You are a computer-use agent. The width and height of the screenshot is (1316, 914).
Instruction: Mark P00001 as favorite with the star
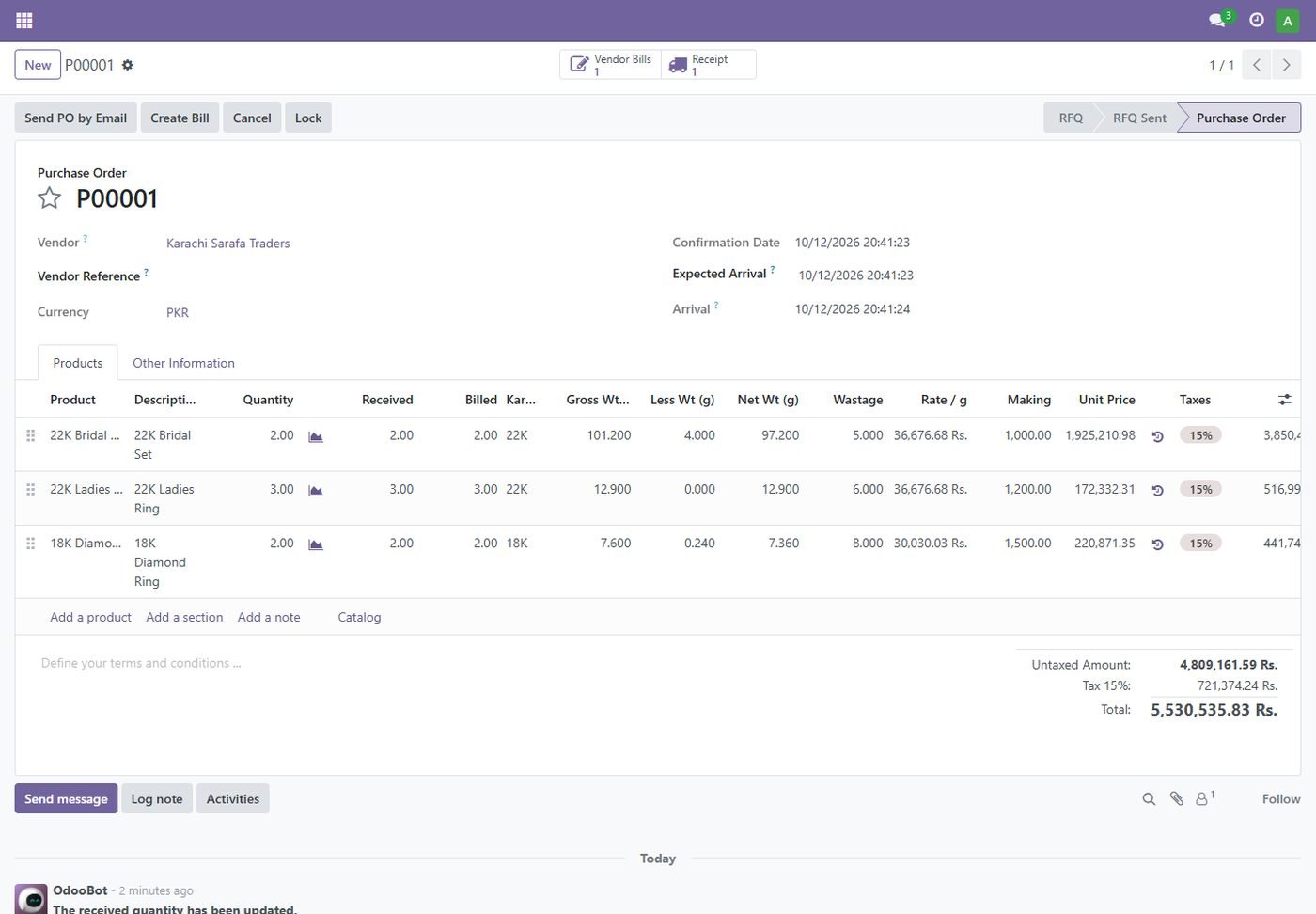tap(49, 198)
